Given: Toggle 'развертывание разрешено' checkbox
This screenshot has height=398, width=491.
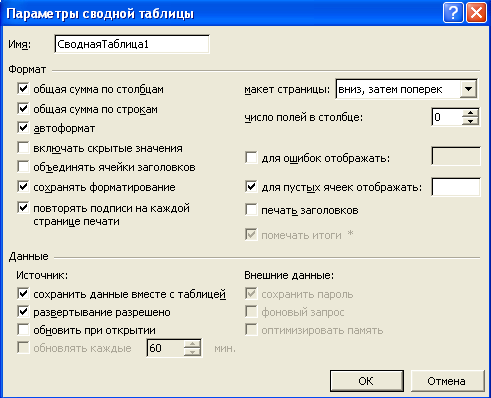Looking at the screenshot, I should 23,312.
